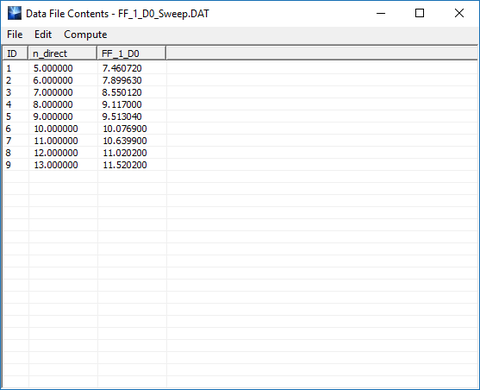
Task: Click FF_1_D0 value 10.076900
Action: click(x=125, y=128)
